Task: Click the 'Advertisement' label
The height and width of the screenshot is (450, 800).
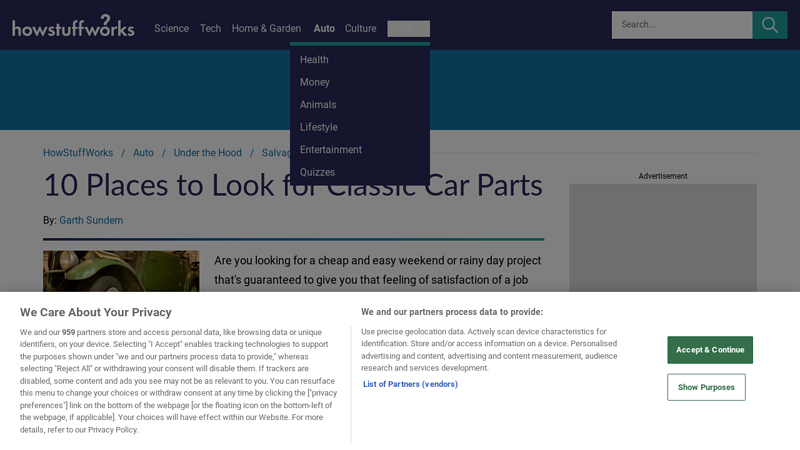Action: coord(663,176)
